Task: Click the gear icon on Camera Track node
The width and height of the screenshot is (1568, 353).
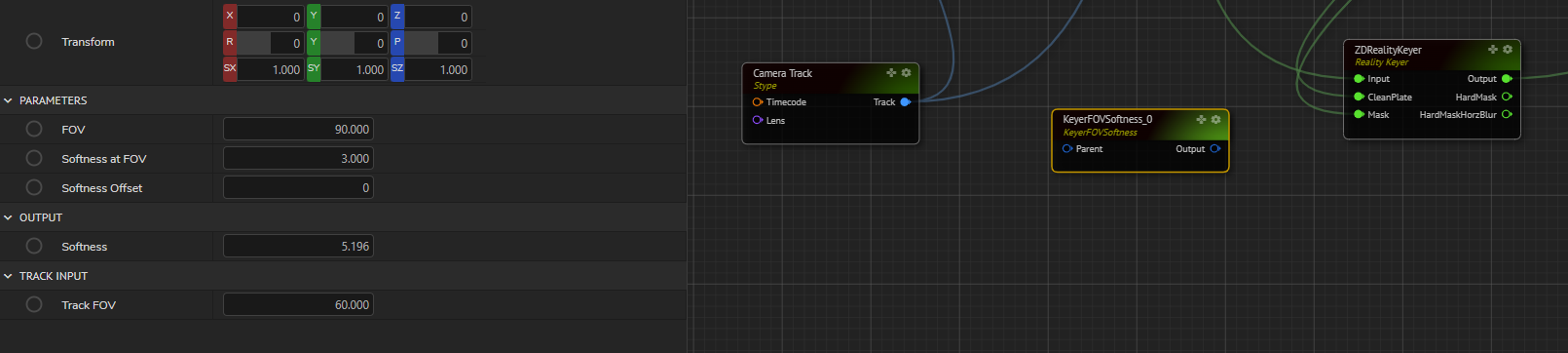Action: point(906,73)
